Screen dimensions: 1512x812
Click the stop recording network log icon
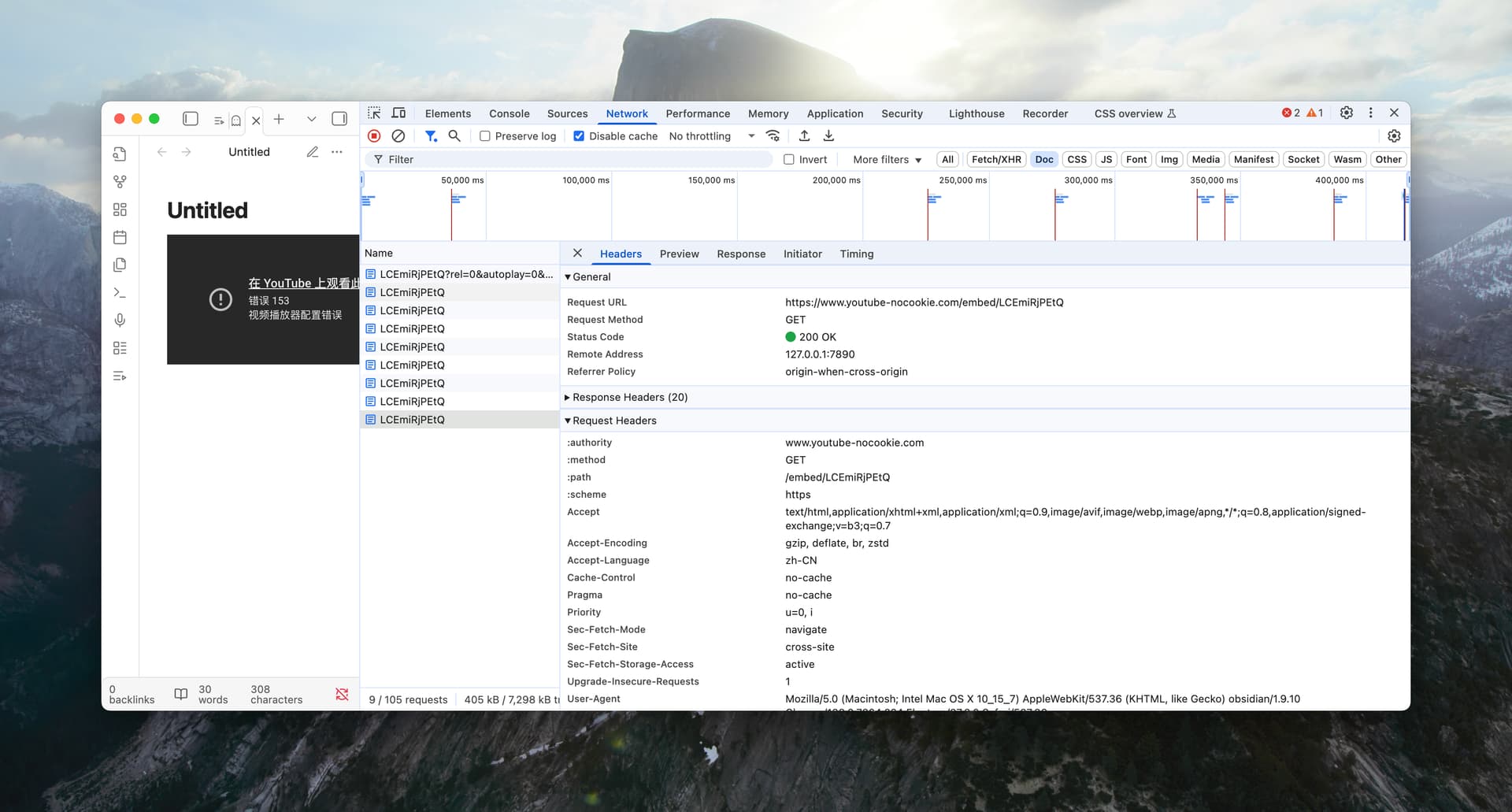(375, 136)
